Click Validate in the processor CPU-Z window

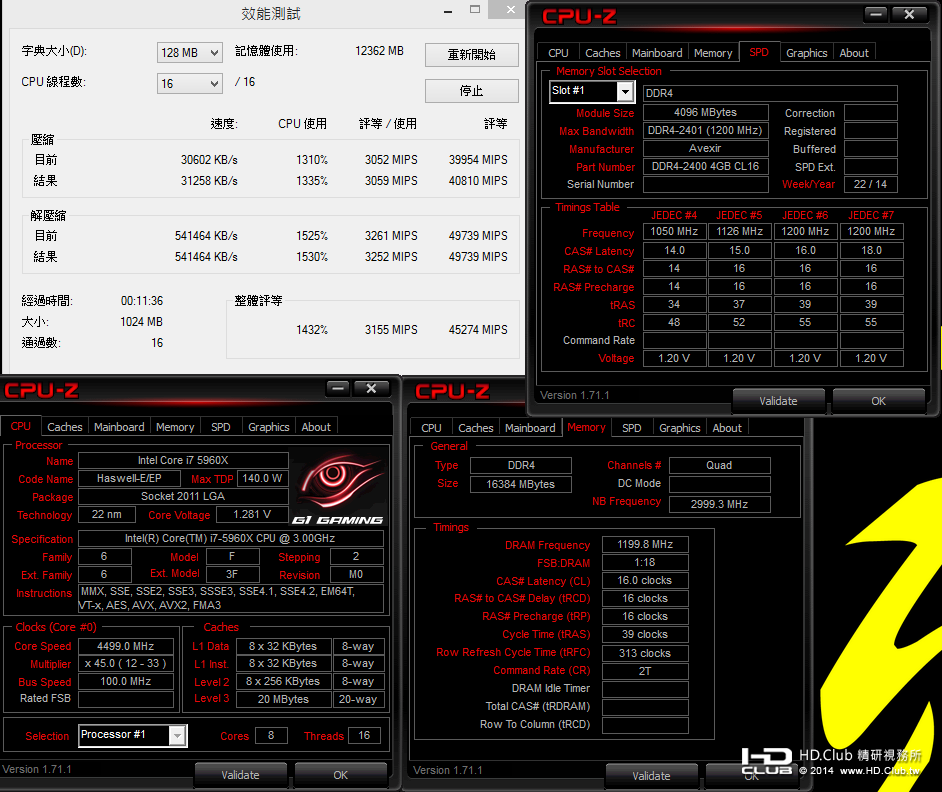pyautogui.click(x=240, y=775)
